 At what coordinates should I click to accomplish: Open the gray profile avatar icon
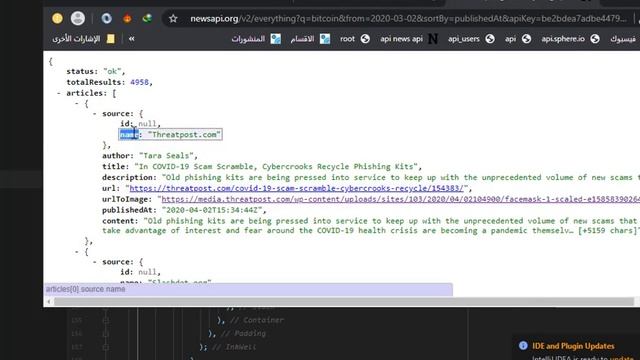(78, 18)
